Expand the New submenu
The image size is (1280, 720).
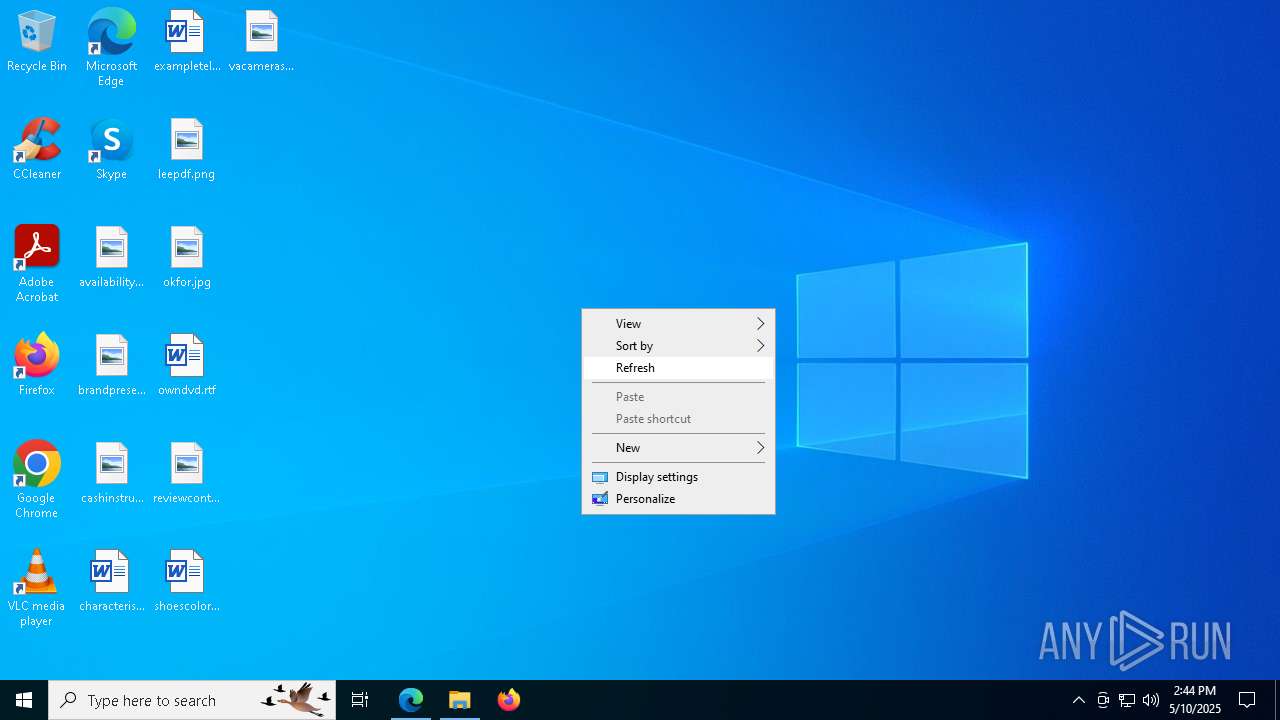click(678, 447)
